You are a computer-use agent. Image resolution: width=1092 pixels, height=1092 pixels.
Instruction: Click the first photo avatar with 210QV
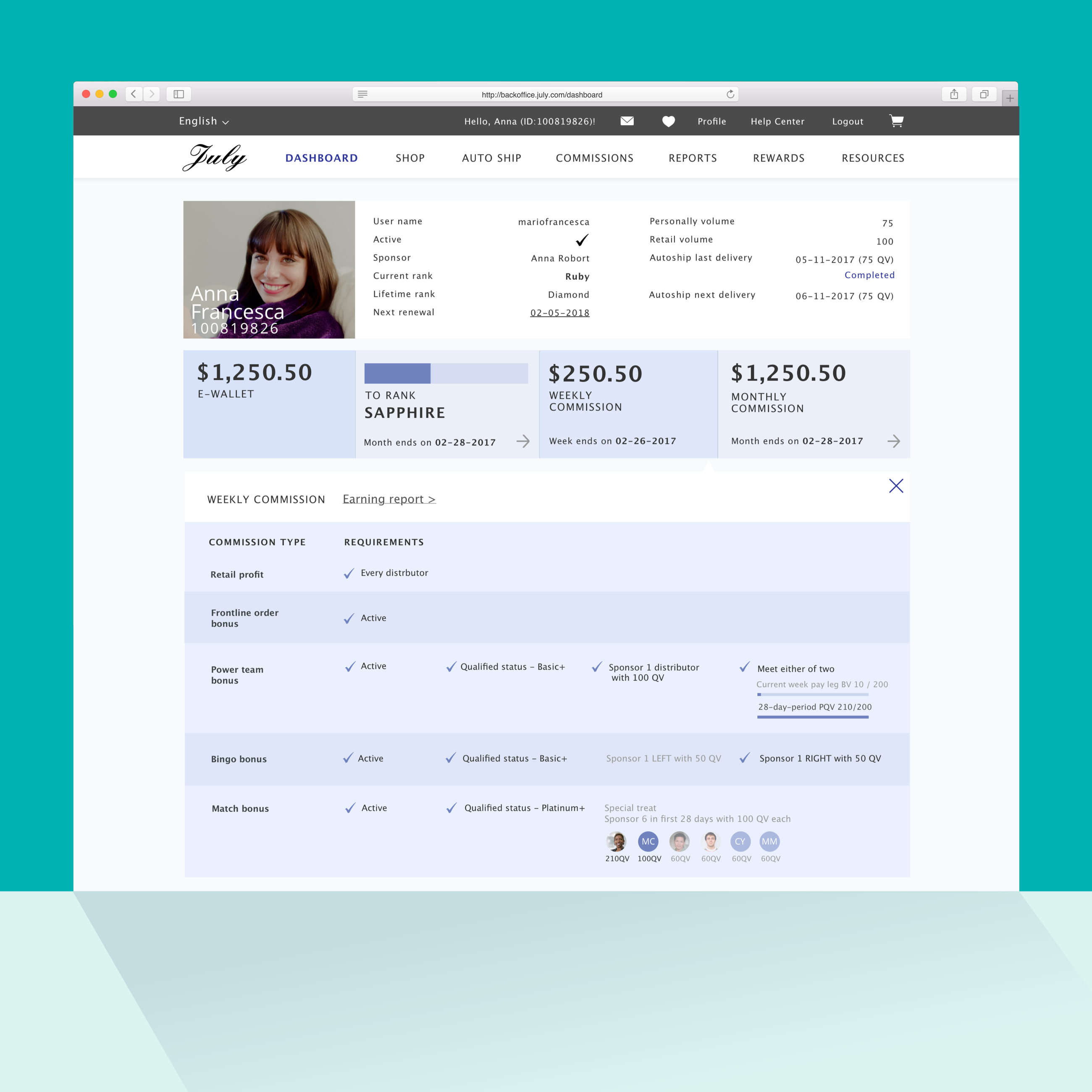click(x=617, y=841)
